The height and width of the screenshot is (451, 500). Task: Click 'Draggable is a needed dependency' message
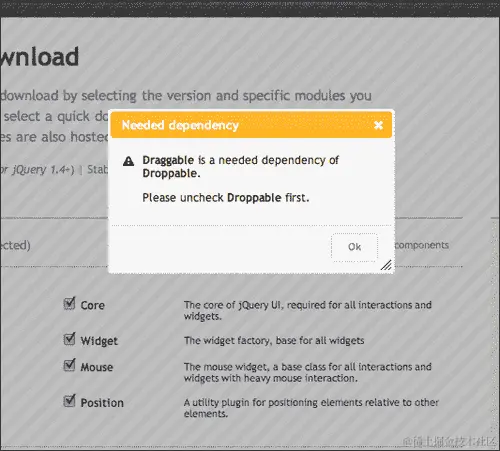(x=240, y=167)
